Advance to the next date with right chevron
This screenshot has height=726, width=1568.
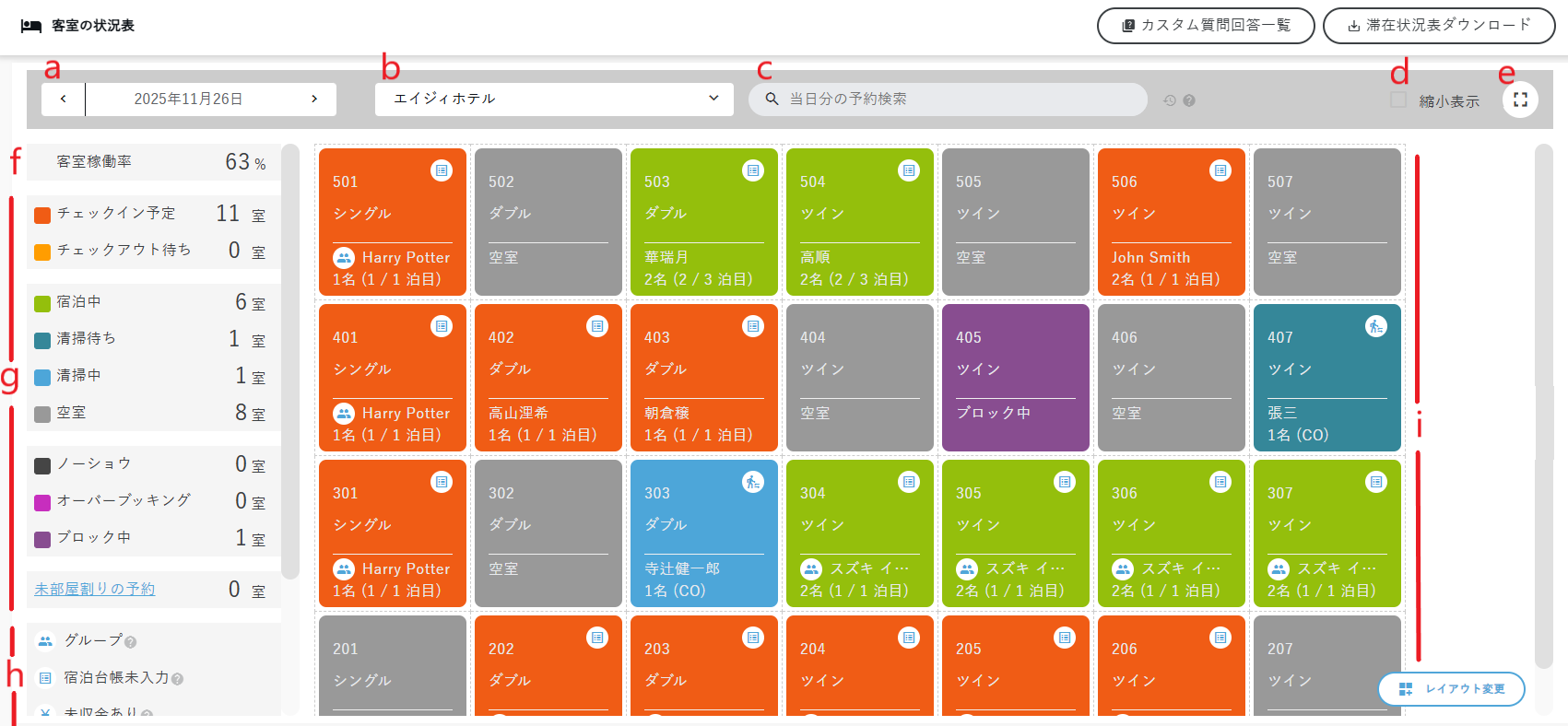pos(314,100)
